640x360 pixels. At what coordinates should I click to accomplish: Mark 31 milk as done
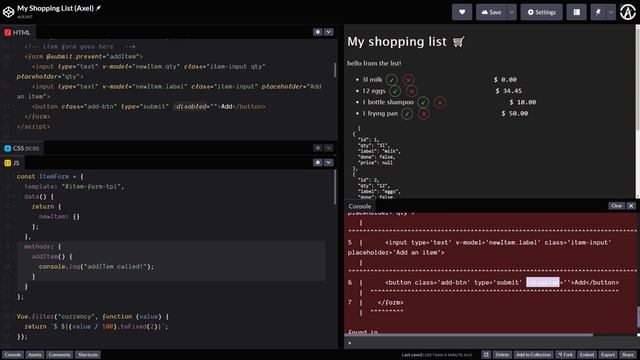[x=391, y=80]
